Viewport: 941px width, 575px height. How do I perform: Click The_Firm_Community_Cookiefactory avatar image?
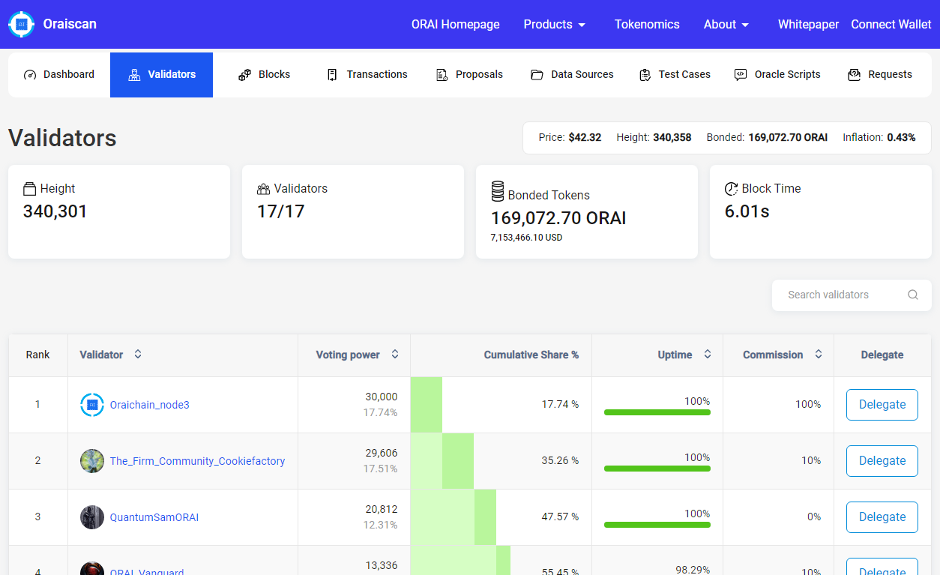pos(92,461)
